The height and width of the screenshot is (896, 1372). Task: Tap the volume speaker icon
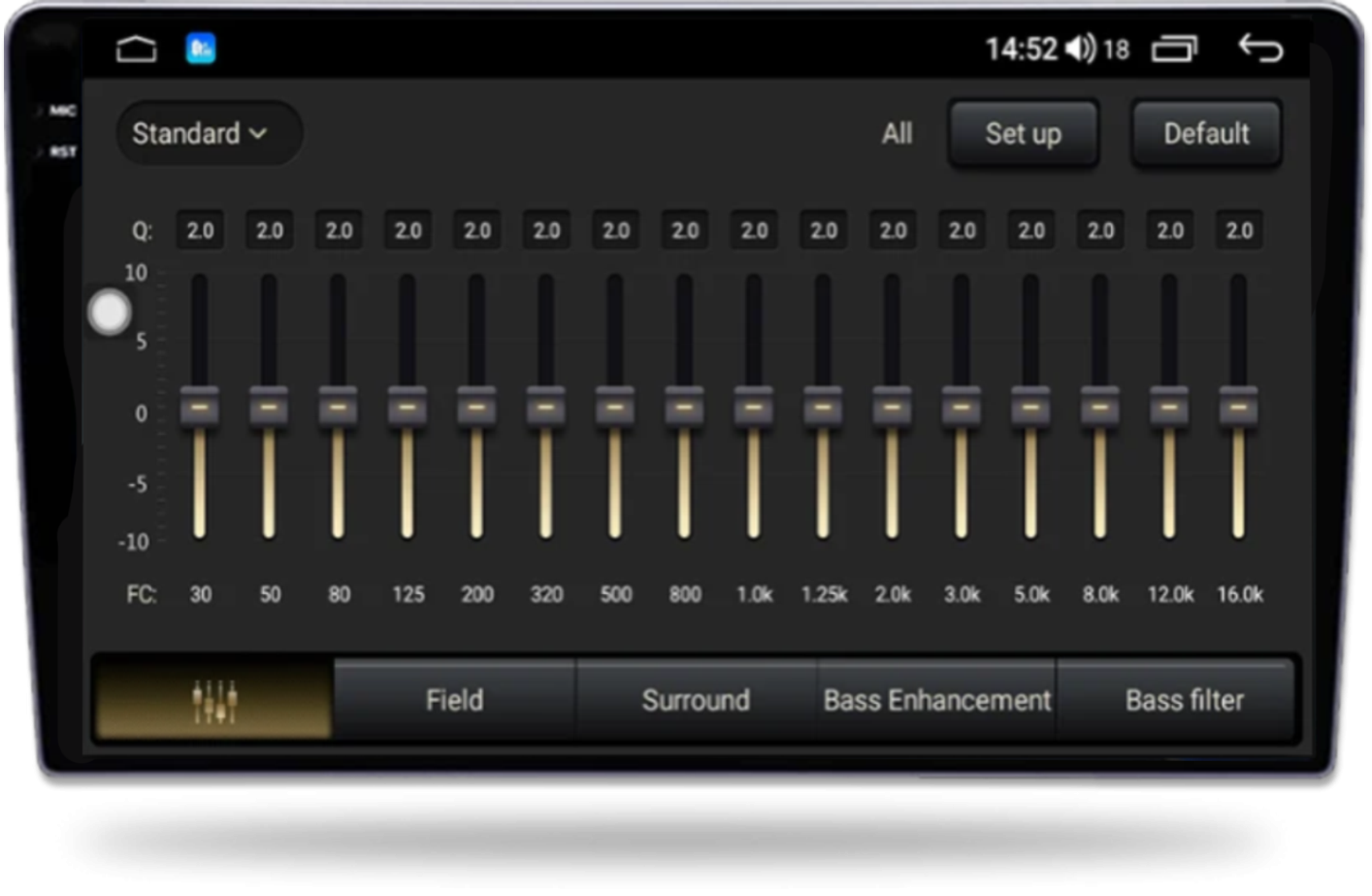1080,48
